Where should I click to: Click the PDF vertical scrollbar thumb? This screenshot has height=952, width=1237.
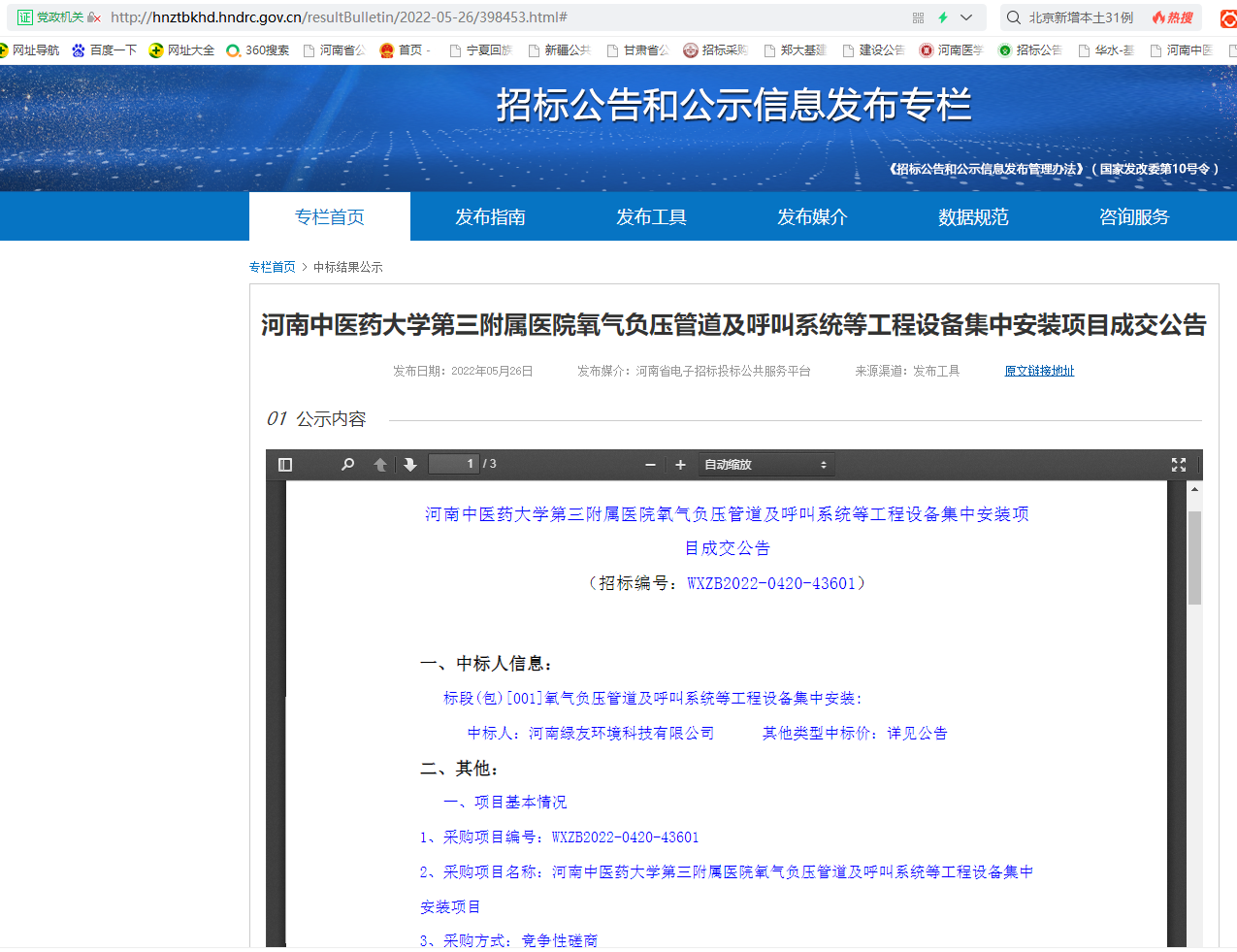click(x=1194, y=557)
